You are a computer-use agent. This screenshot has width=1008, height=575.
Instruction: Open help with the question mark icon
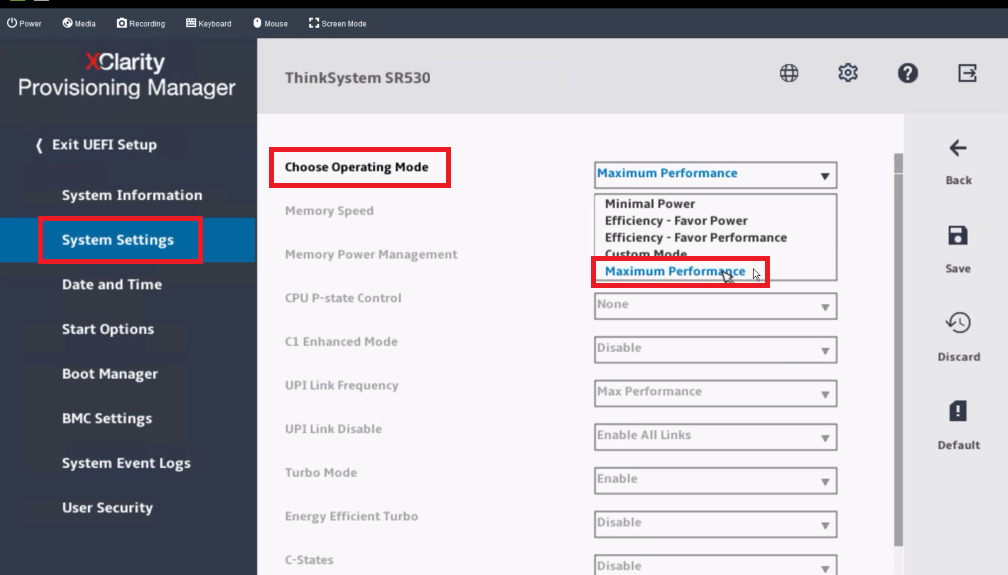coord(908,73)
